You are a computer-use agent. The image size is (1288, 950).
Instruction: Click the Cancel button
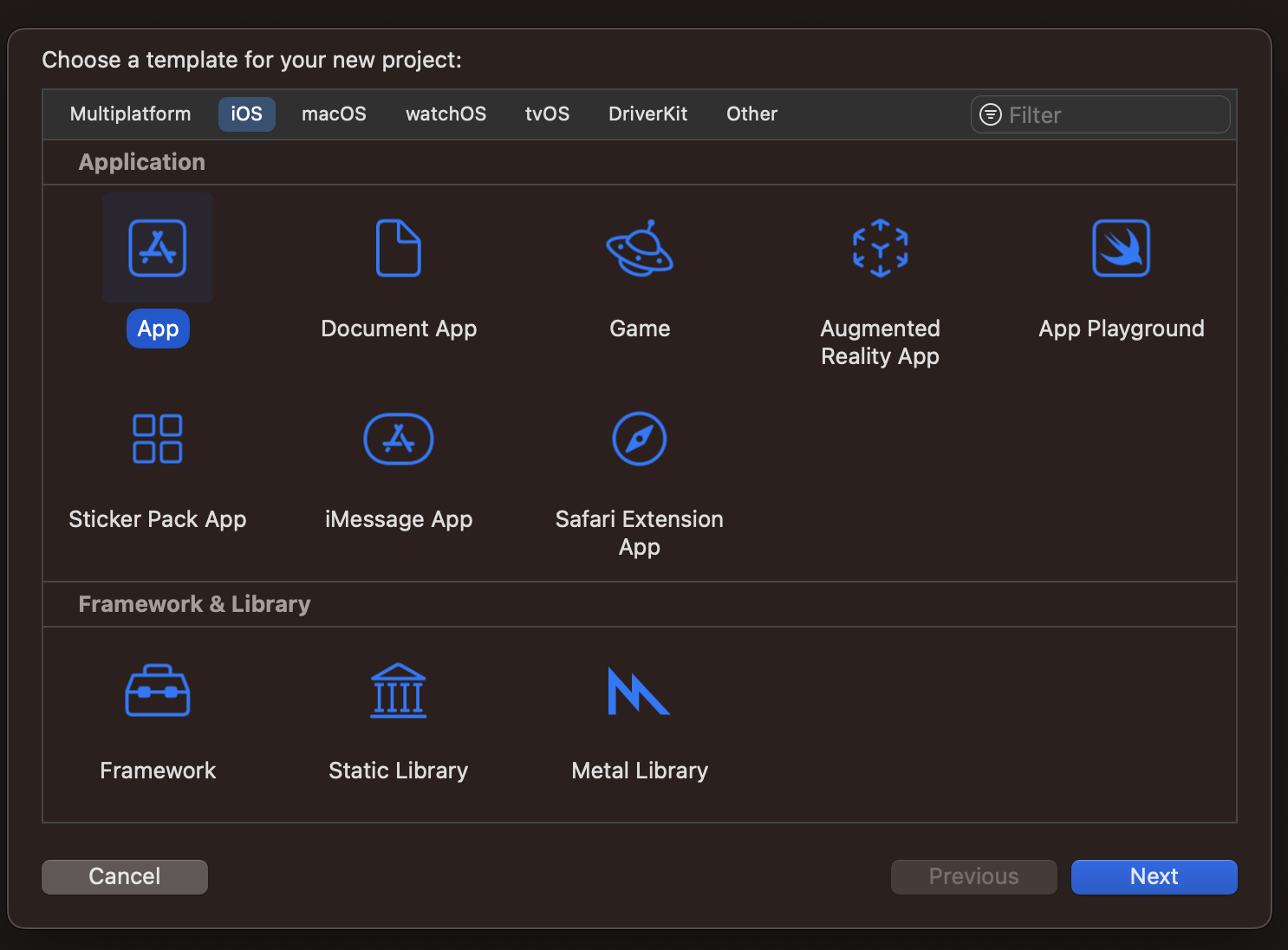125,876
